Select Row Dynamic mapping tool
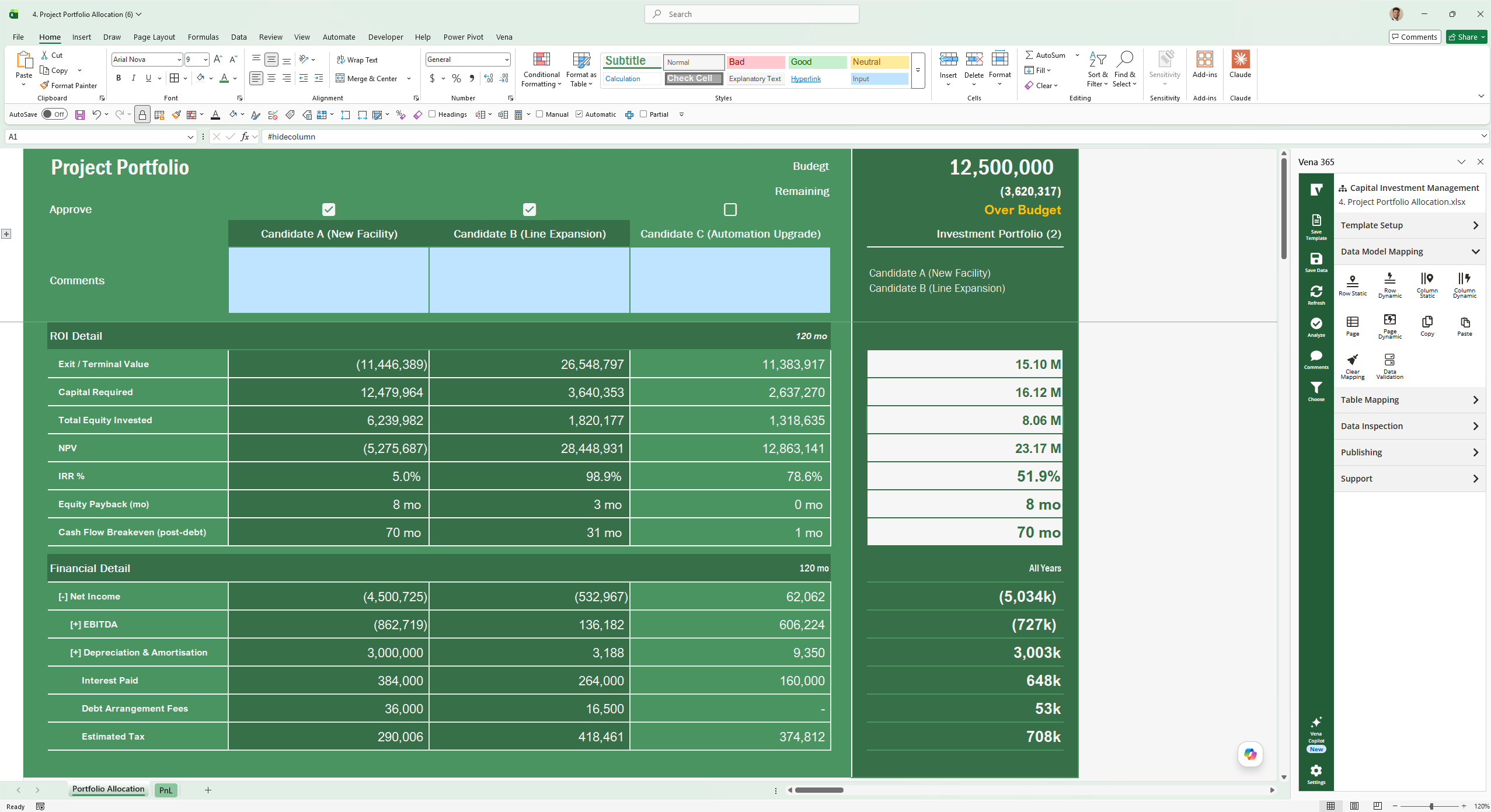1491x812 pixels. 1389,284
